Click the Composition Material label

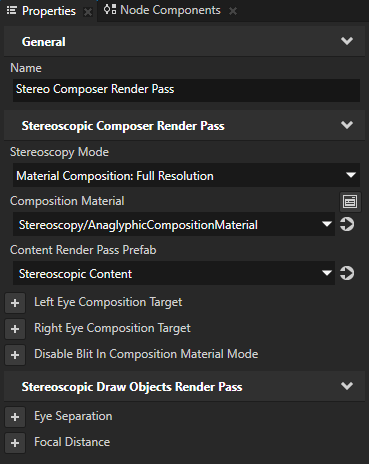pyautogui.click(x=67, y=201)
